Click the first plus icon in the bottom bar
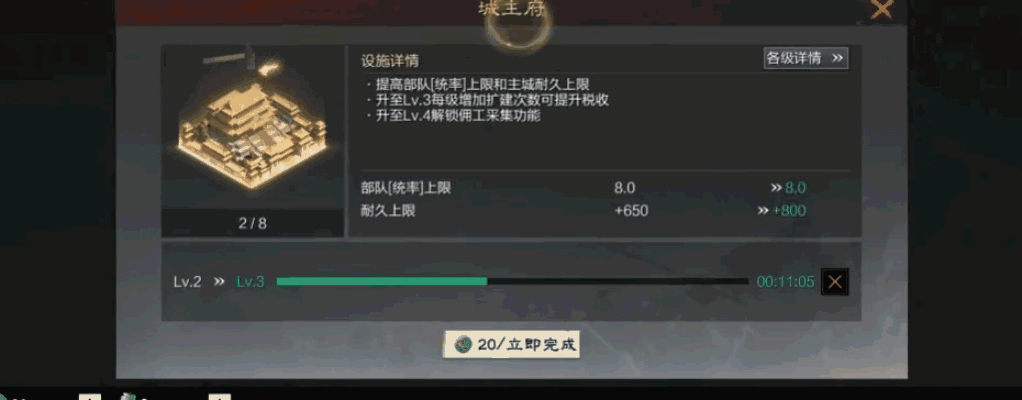Viewport: 1022px width, 400px height. tap(89, 396)
